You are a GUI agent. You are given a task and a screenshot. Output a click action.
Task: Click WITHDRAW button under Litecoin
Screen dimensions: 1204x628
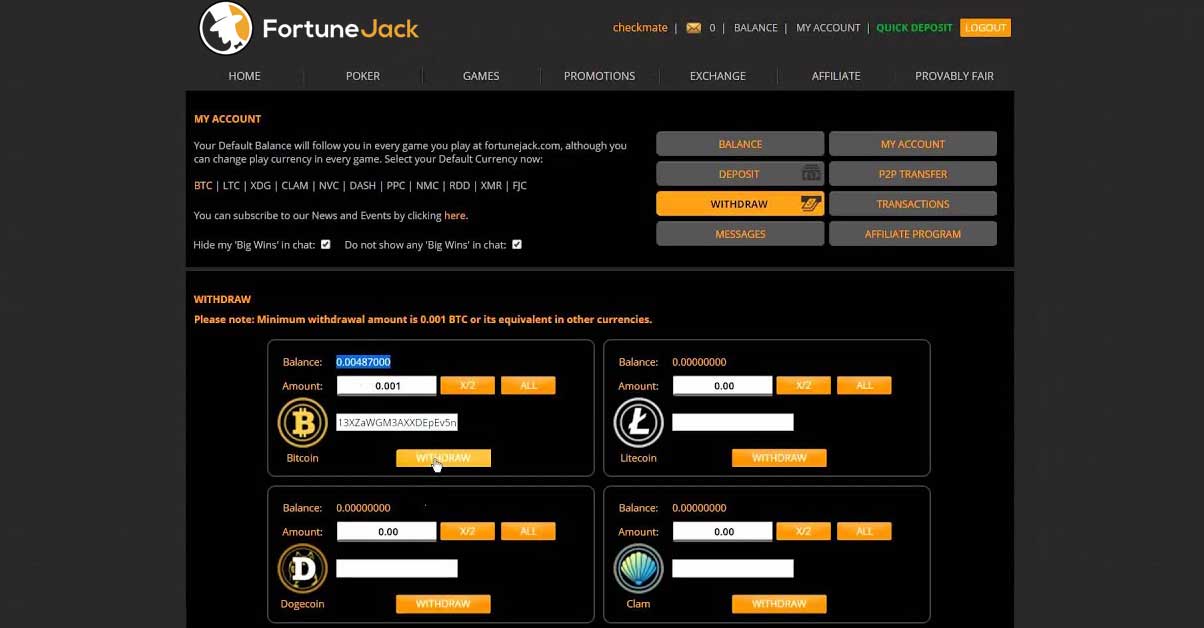pos(779,458)
